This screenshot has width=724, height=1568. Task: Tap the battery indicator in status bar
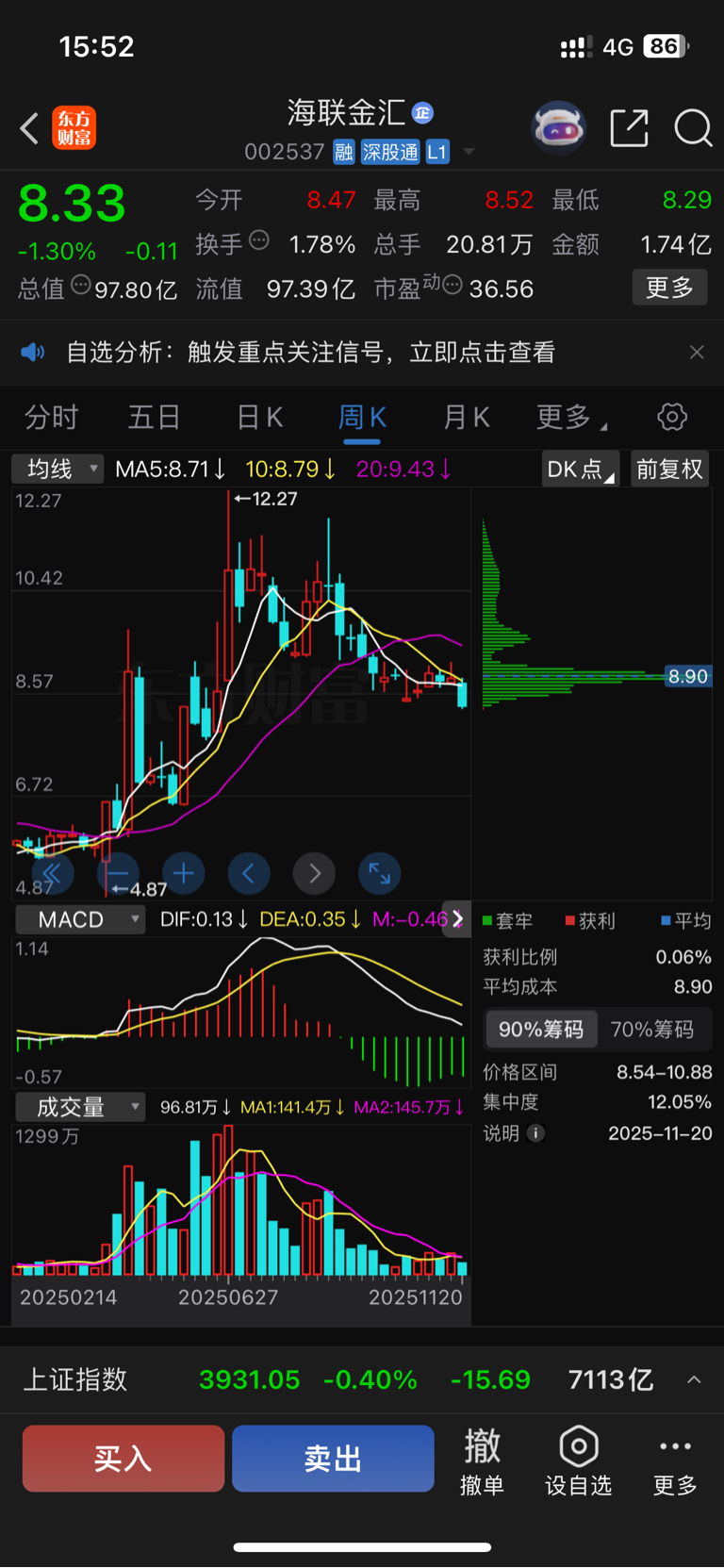click(x=666, y=46)
